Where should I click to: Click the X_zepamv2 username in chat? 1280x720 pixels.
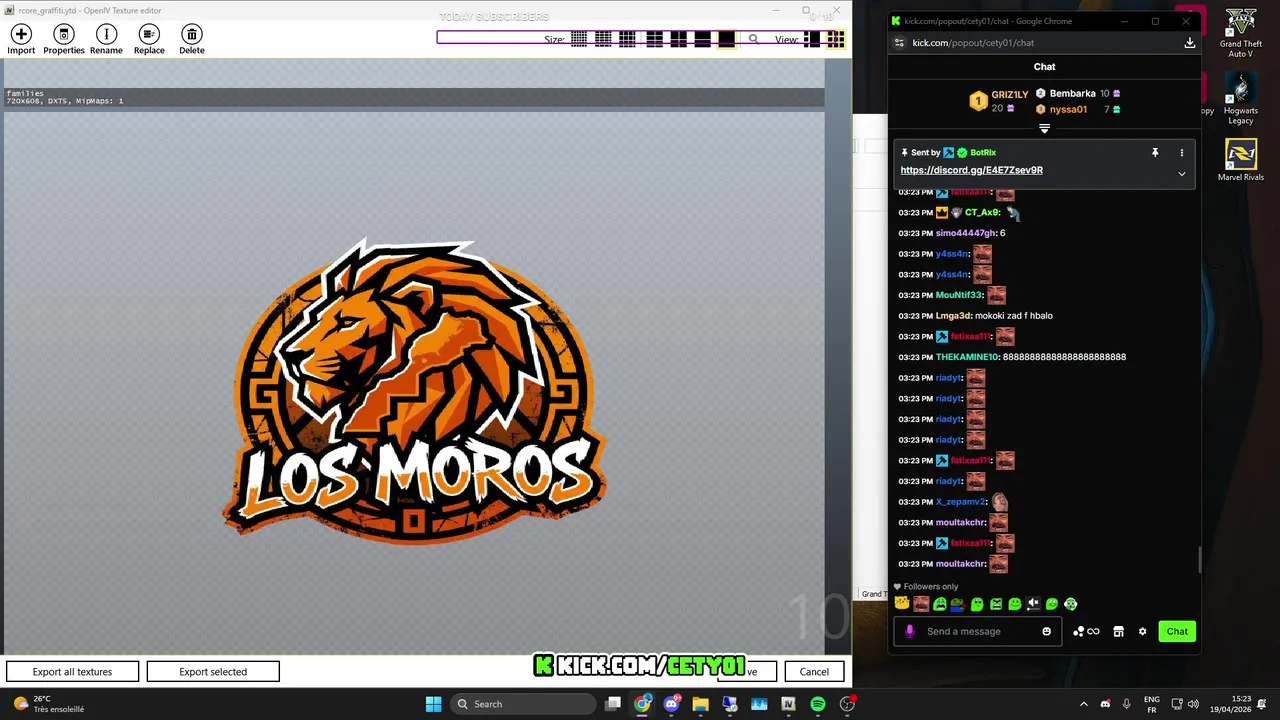point(960,502)
